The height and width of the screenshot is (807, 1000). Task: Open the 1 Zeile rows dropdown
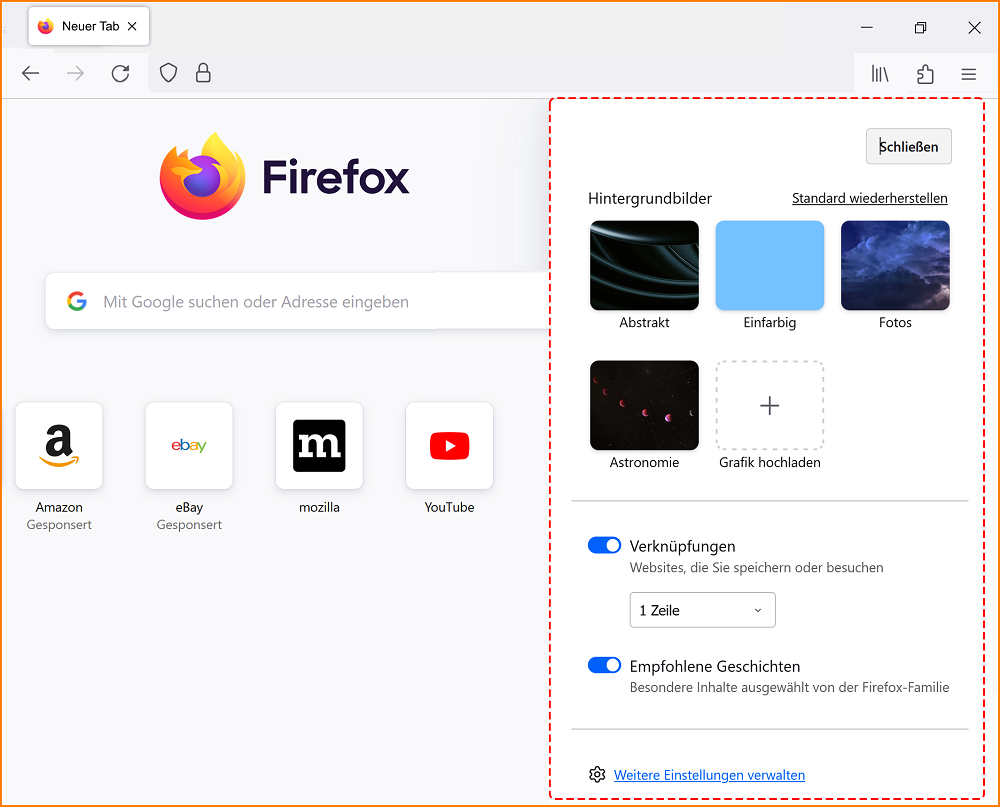(702, 610)
